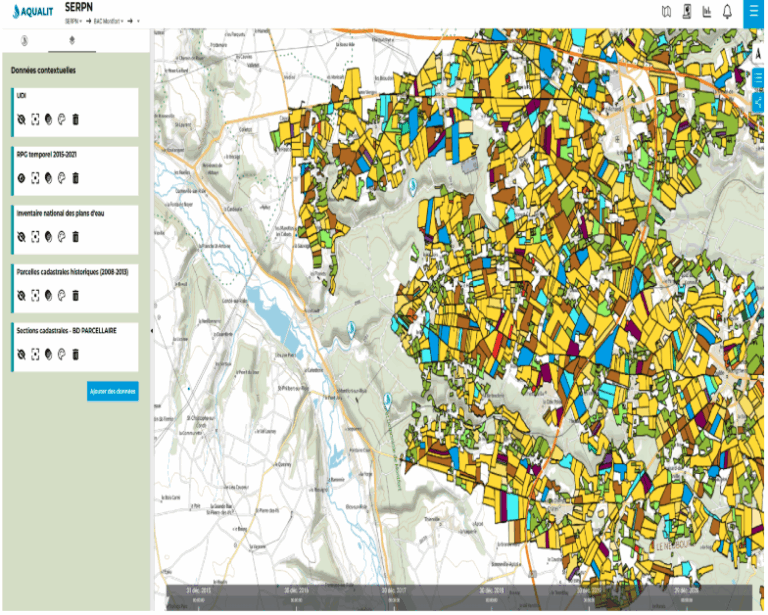Collapse the side panel with the edge arrow
This screenshot has height=615, width=768.
click(x=152, y=331)
